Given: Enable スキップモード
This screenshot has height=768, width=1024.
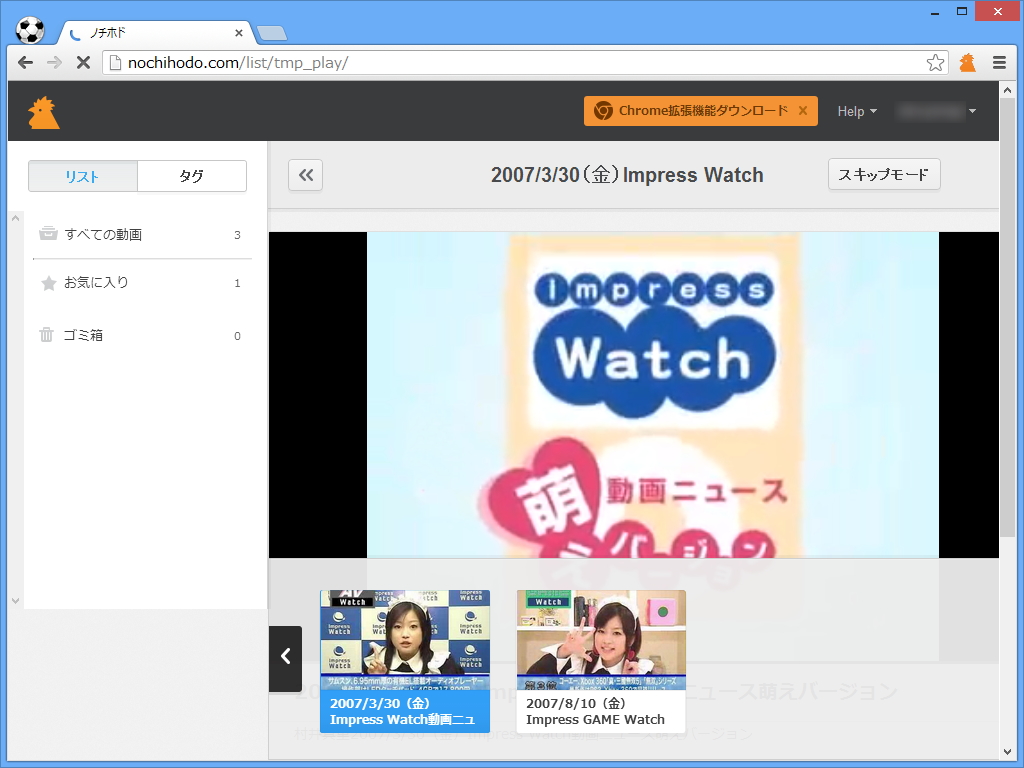Looking at the screenshot, I should click(x=884, y=174).
